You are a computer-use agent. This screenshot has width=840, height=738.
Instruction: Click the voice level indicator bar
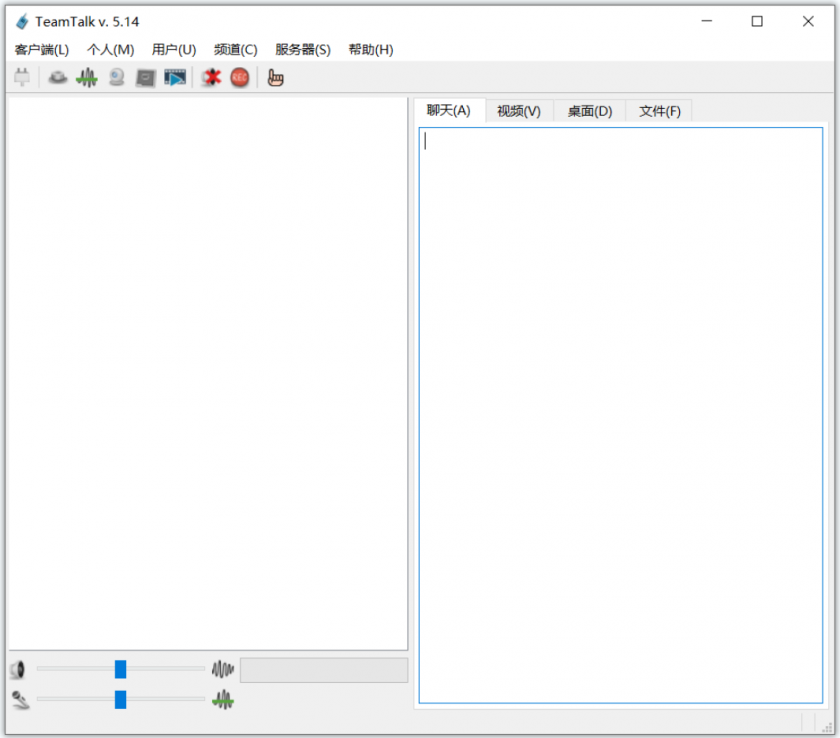pyautogui.click(x=324, y=670)
